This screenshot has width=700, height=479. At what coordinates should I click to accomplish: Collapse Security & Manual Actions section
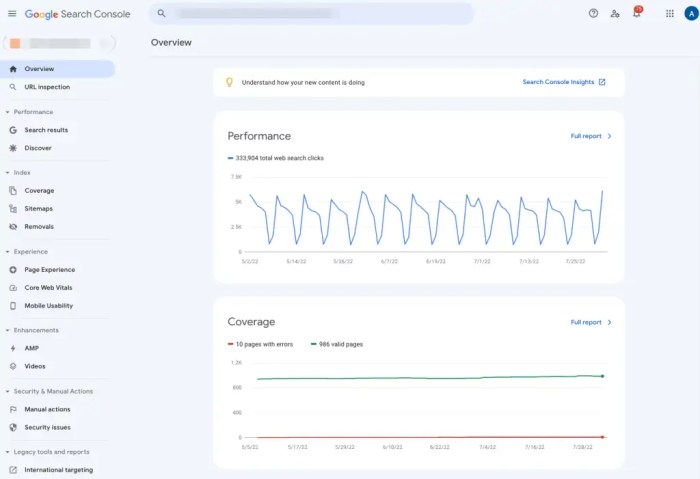click(x=7, y=392)
